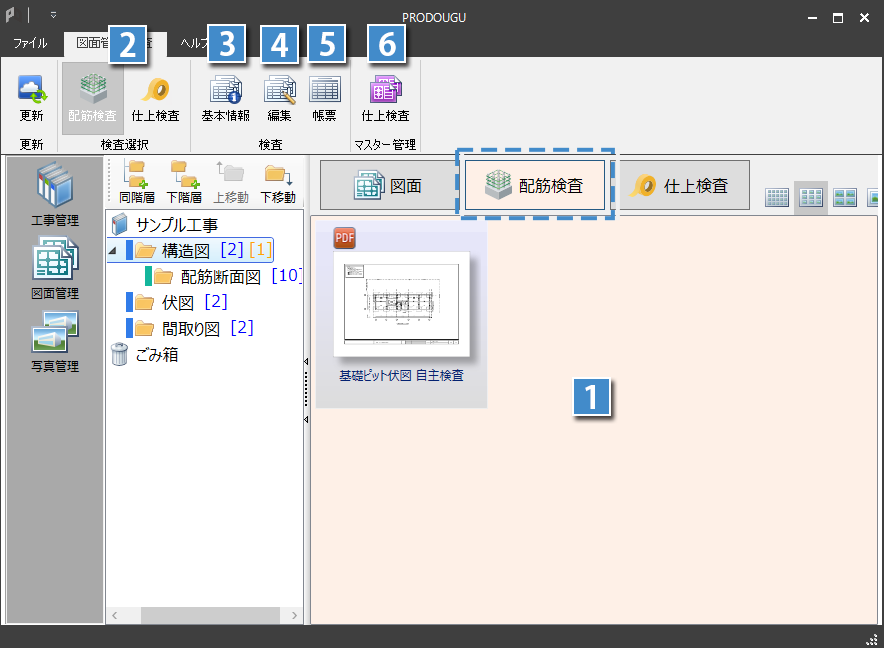
Task: Collapse the 構造図 folder tree node
Action: coord(112,250)
